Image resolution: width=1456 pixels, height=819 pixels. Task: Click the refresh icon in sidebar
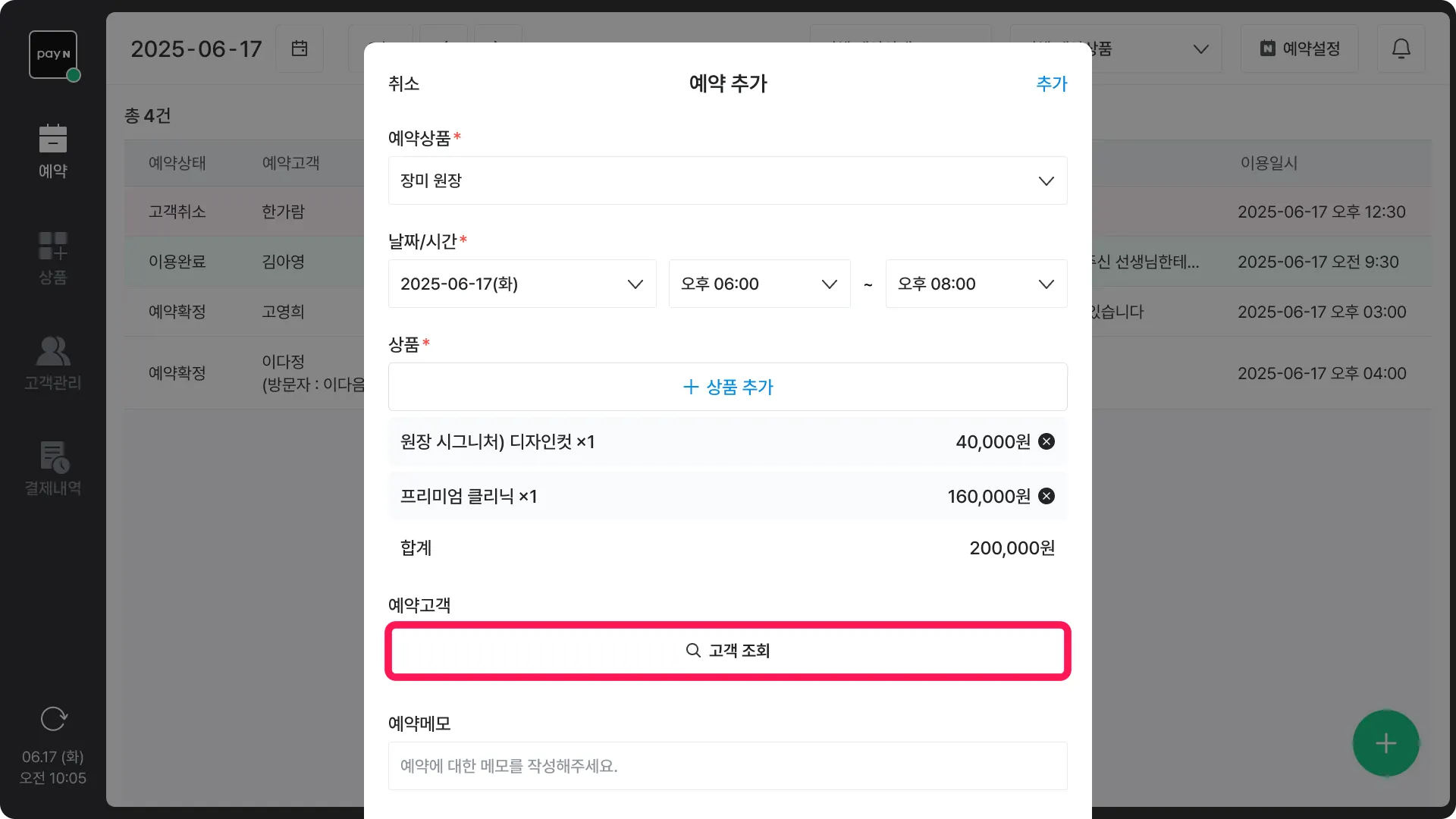coord(53,718)
